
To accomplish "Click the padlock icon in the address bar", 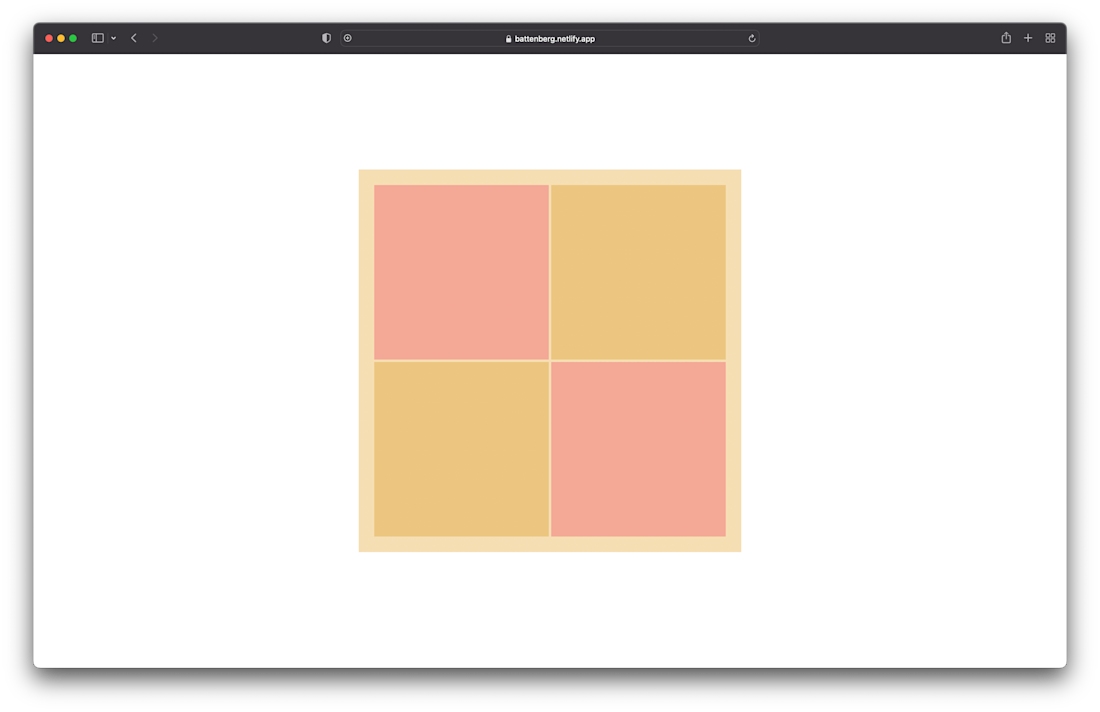I will click(508, 38).
